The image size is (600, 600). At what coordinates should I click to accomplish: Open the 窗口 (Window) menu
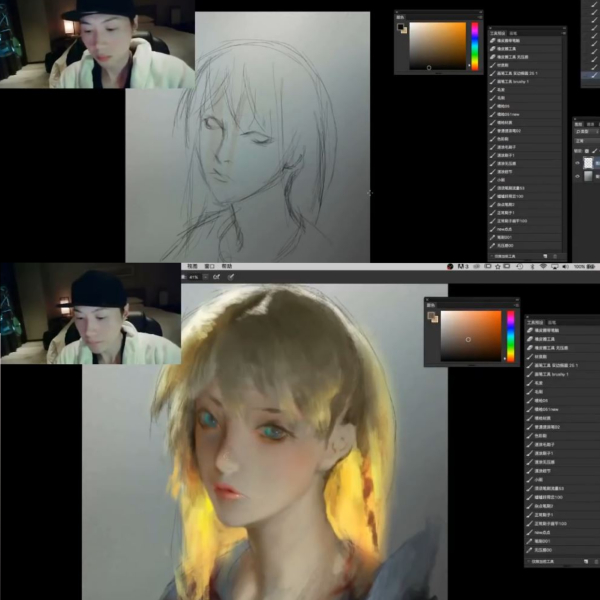click(209, 266)
